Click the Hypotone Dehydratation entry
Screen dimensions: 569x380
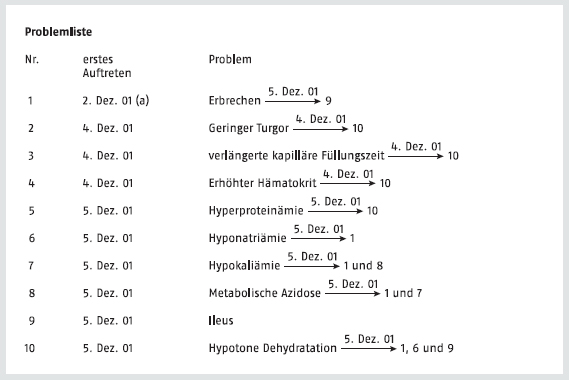273,348
